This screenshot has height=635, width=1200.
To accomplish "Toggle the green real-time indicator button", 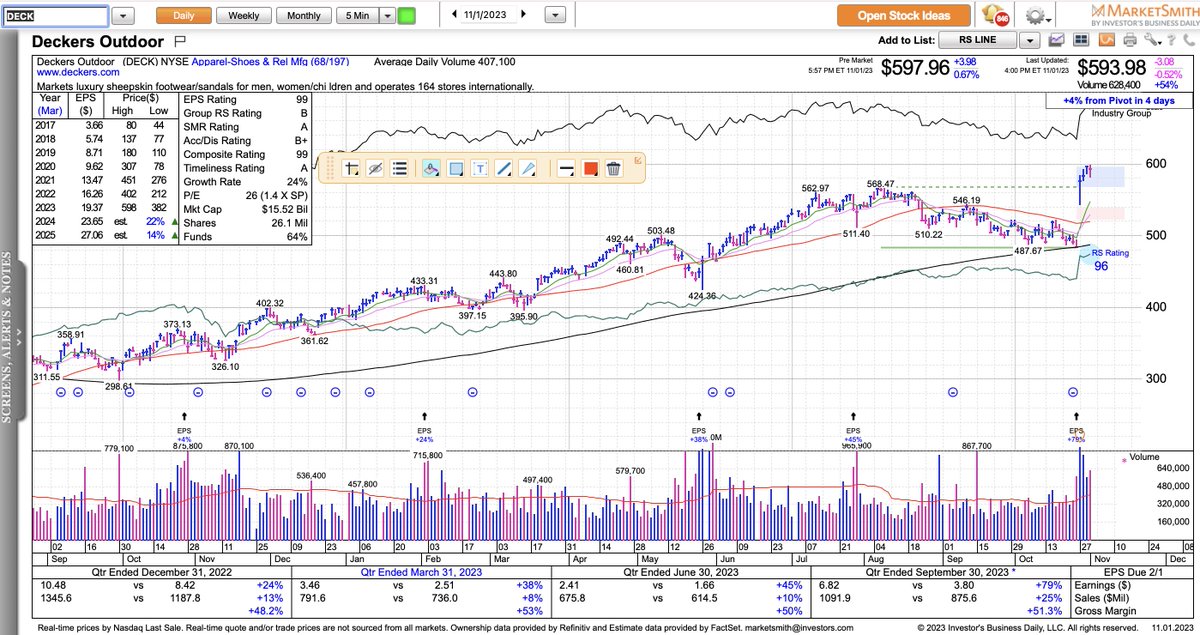I will (x=406, y=16).
